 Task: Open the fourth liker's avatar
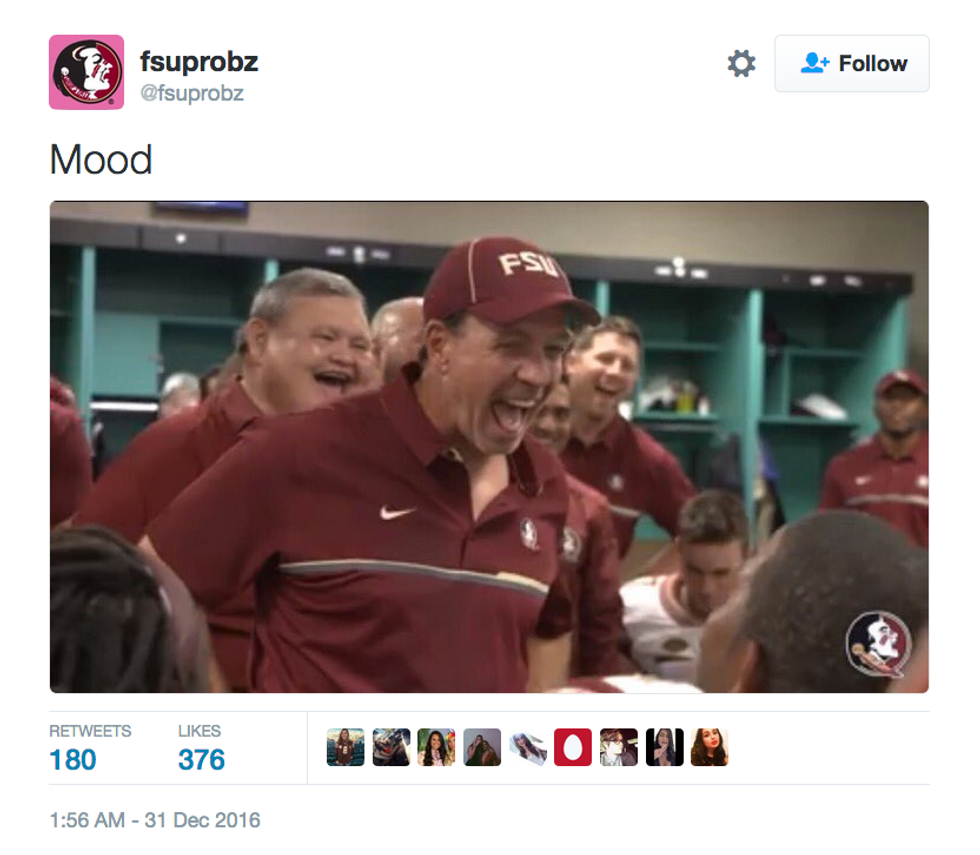[482, 747]
